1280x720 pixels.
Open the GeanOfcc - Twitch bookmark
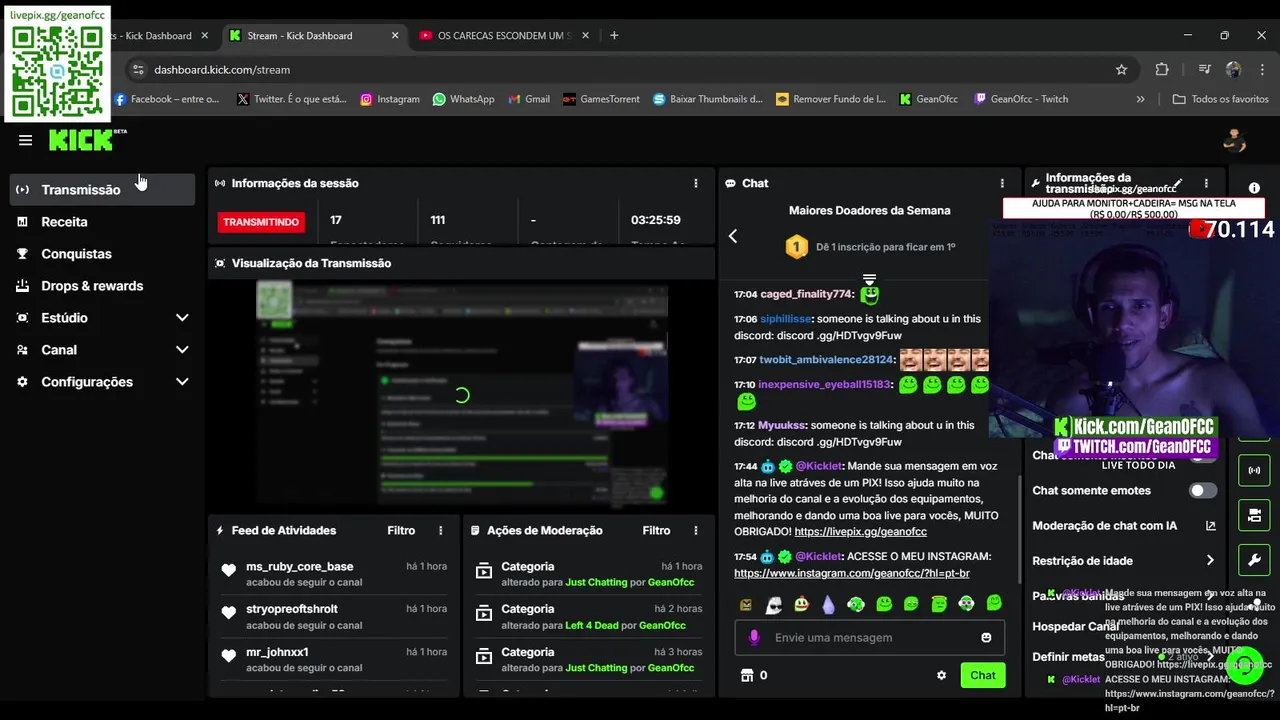(1021, 99)
